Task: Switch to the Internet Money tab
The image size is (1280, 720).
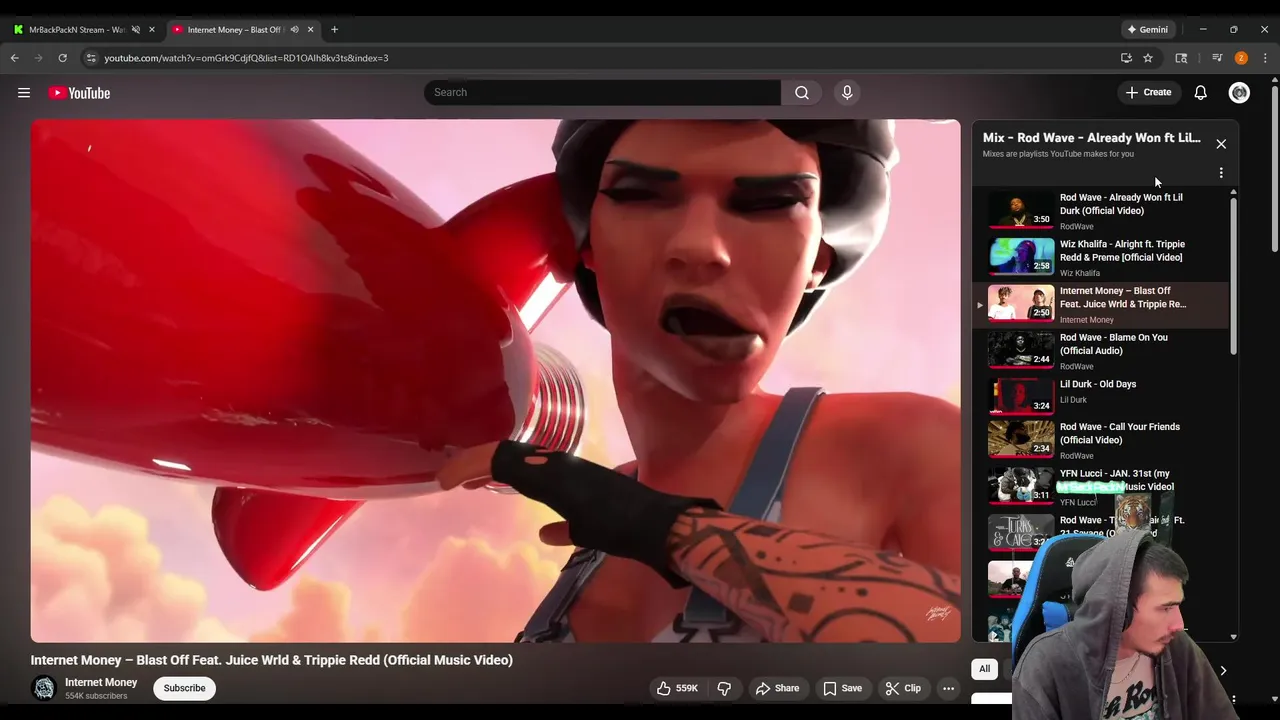Action: click(235, 29)
